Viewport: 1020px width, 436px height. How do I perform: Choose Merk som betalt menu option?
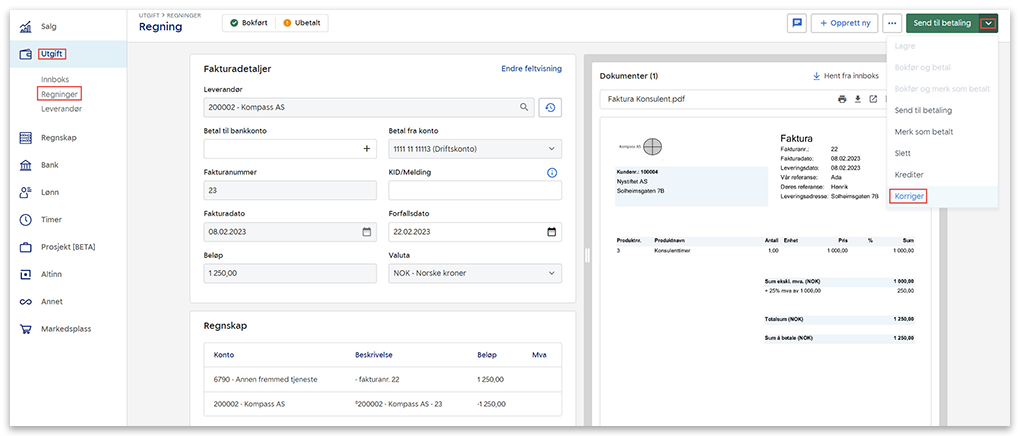[922, 132]
